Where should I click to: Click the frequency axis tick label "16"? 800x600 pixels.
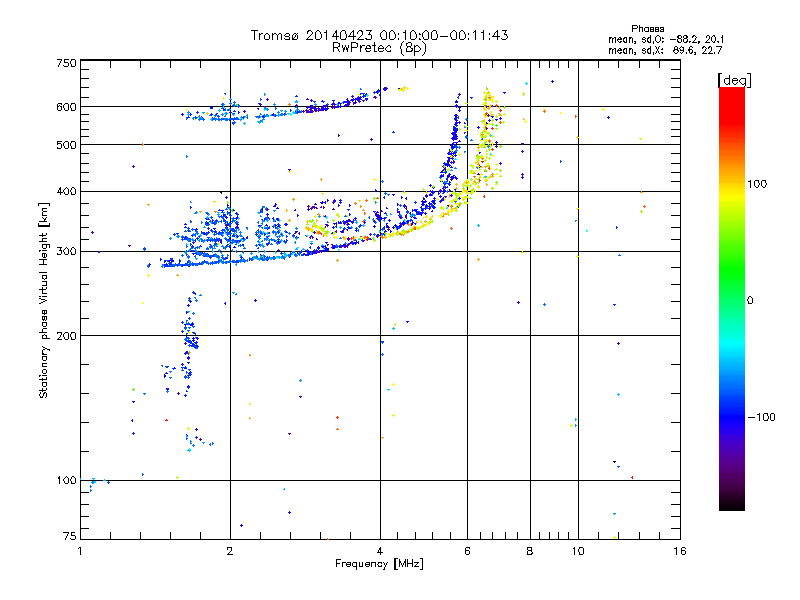point(680,551)
